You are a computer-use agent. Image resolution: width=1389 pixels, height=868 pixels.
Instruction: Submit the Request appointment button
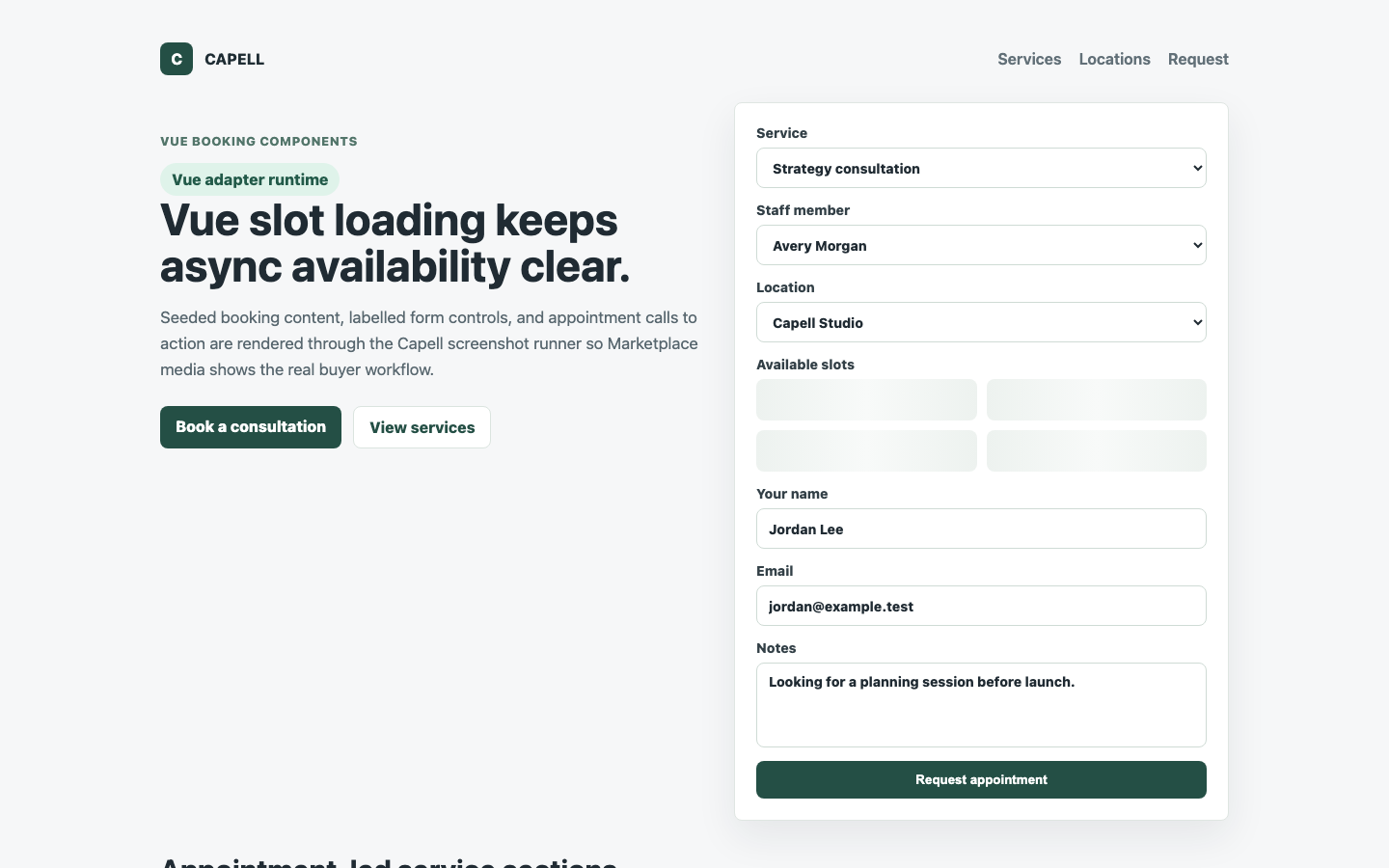point(981,779)
